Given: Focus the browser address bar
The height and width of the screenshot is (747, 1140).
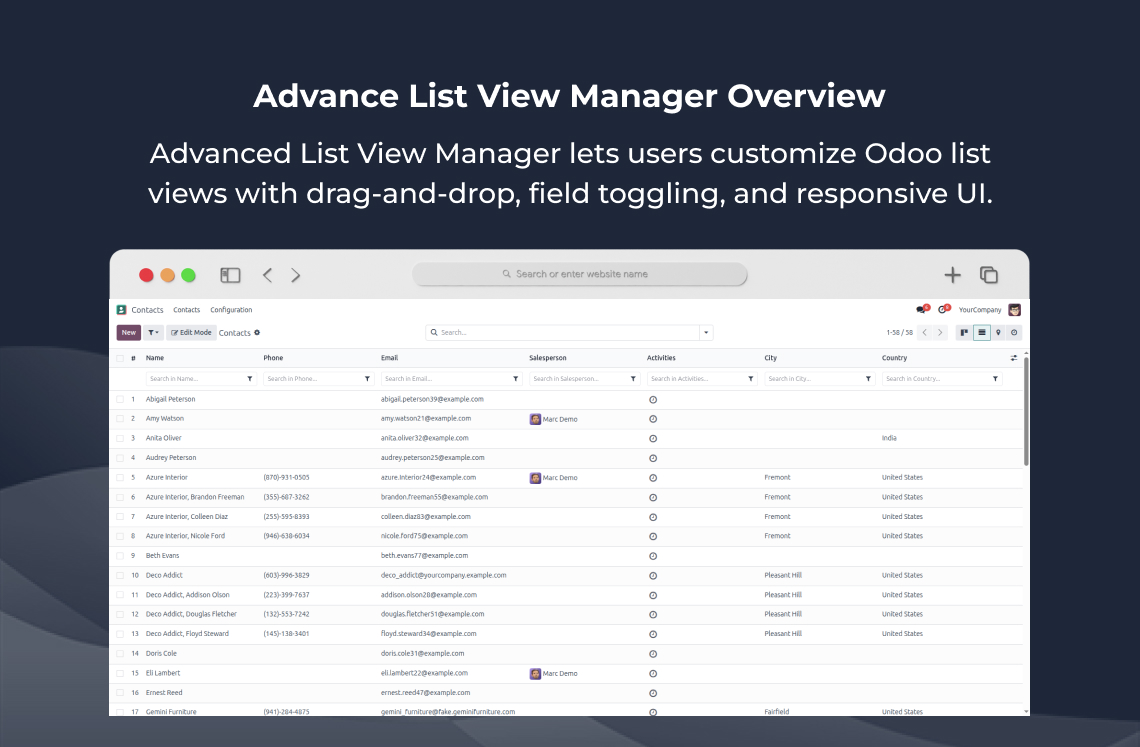Looking at the screenshot, I should [579, 274].
